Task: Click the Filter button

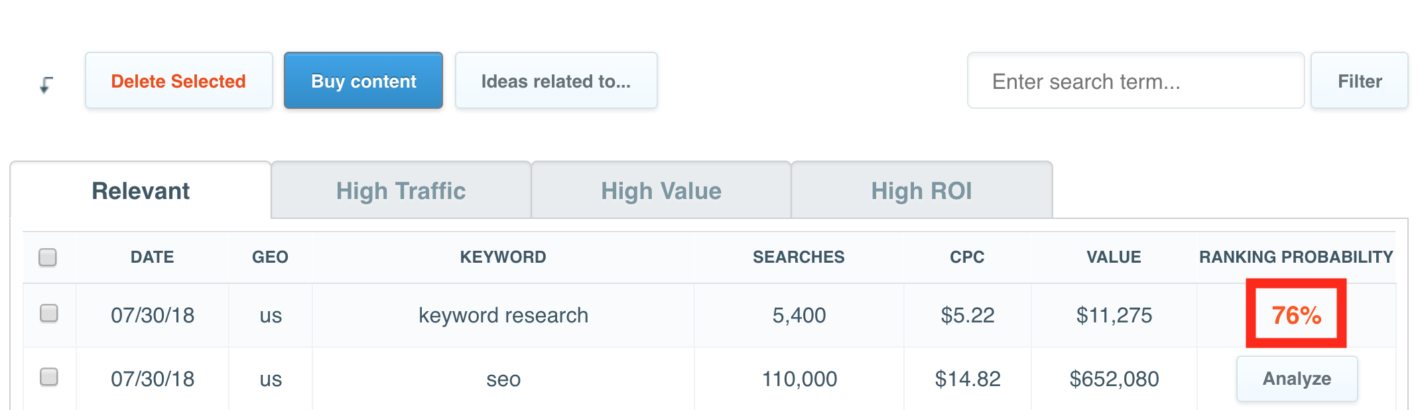Action: pos(1359,81)
